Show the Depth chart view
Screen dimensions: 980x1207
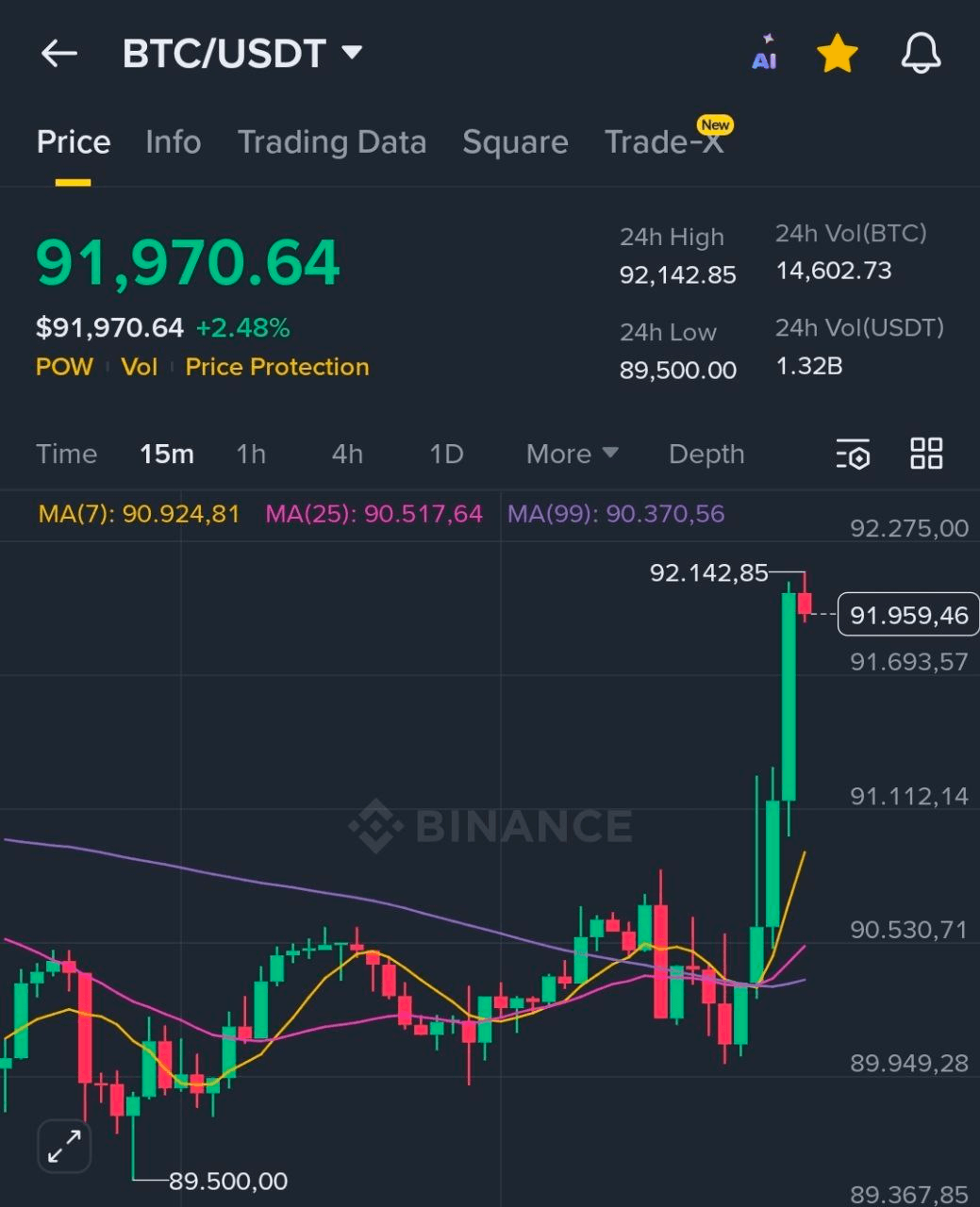coord(706,455)
